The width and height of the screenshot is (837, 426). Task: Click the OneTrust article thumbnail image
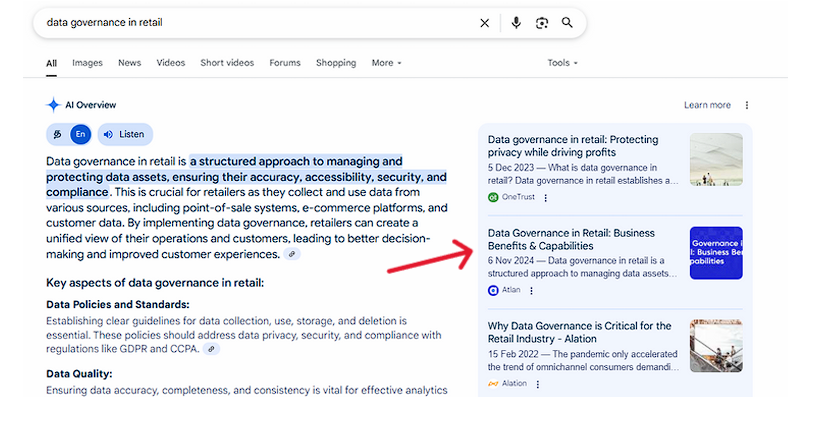716,159
